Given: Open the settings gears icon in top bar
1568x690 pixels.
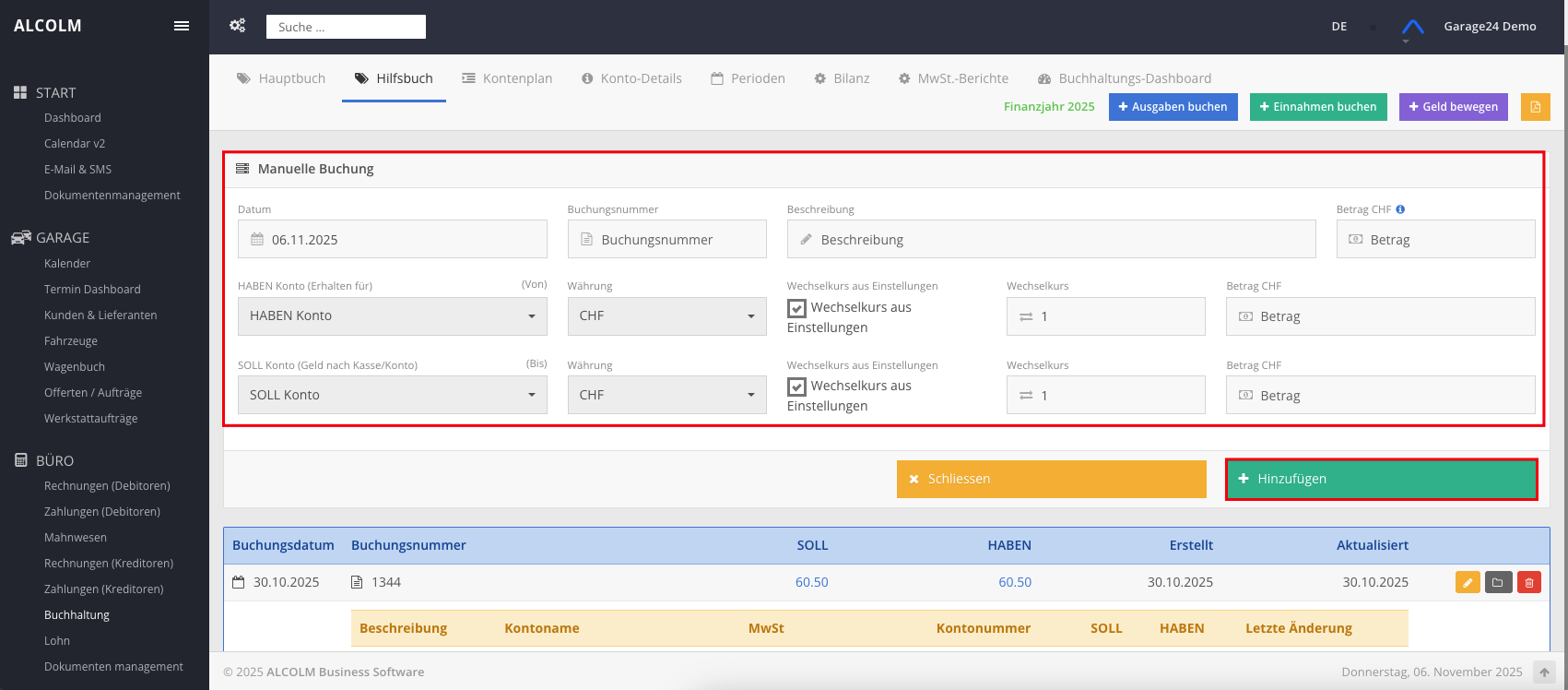Looking at the screenshot, I should click(x=237, y=26).
